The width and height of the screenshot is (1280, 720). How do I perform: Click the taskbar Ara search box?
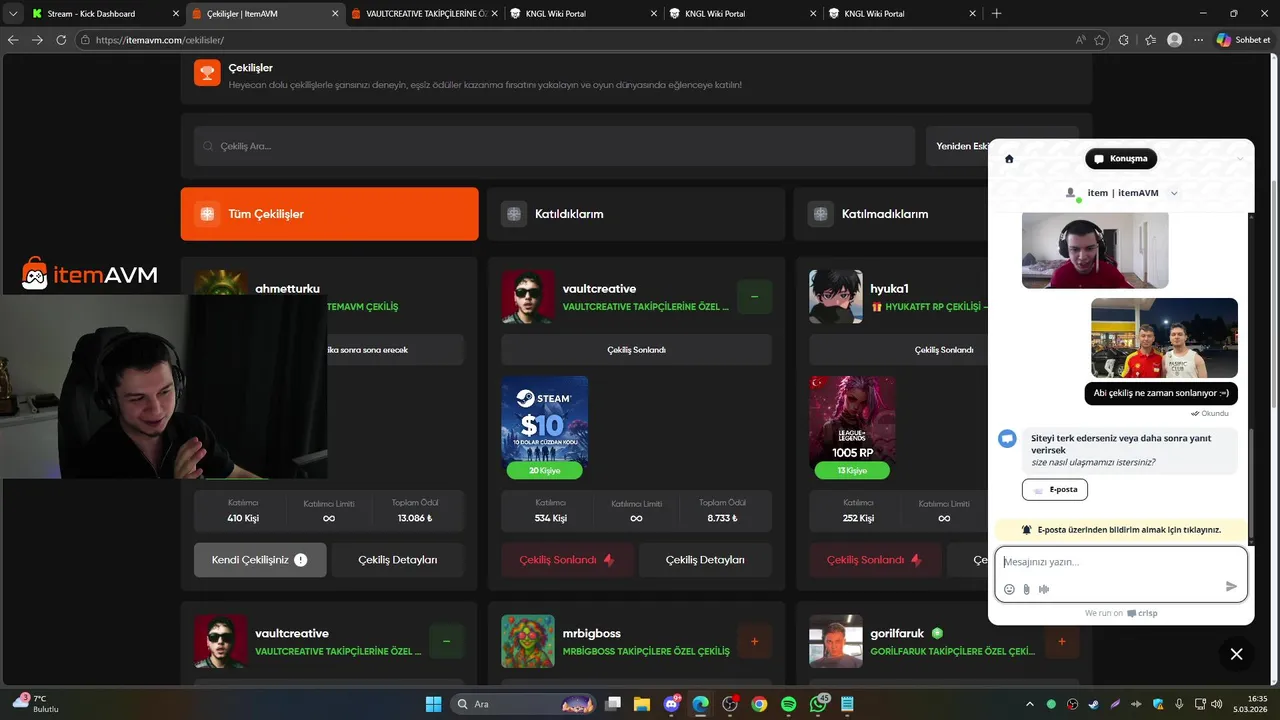[x=525, y=704]
